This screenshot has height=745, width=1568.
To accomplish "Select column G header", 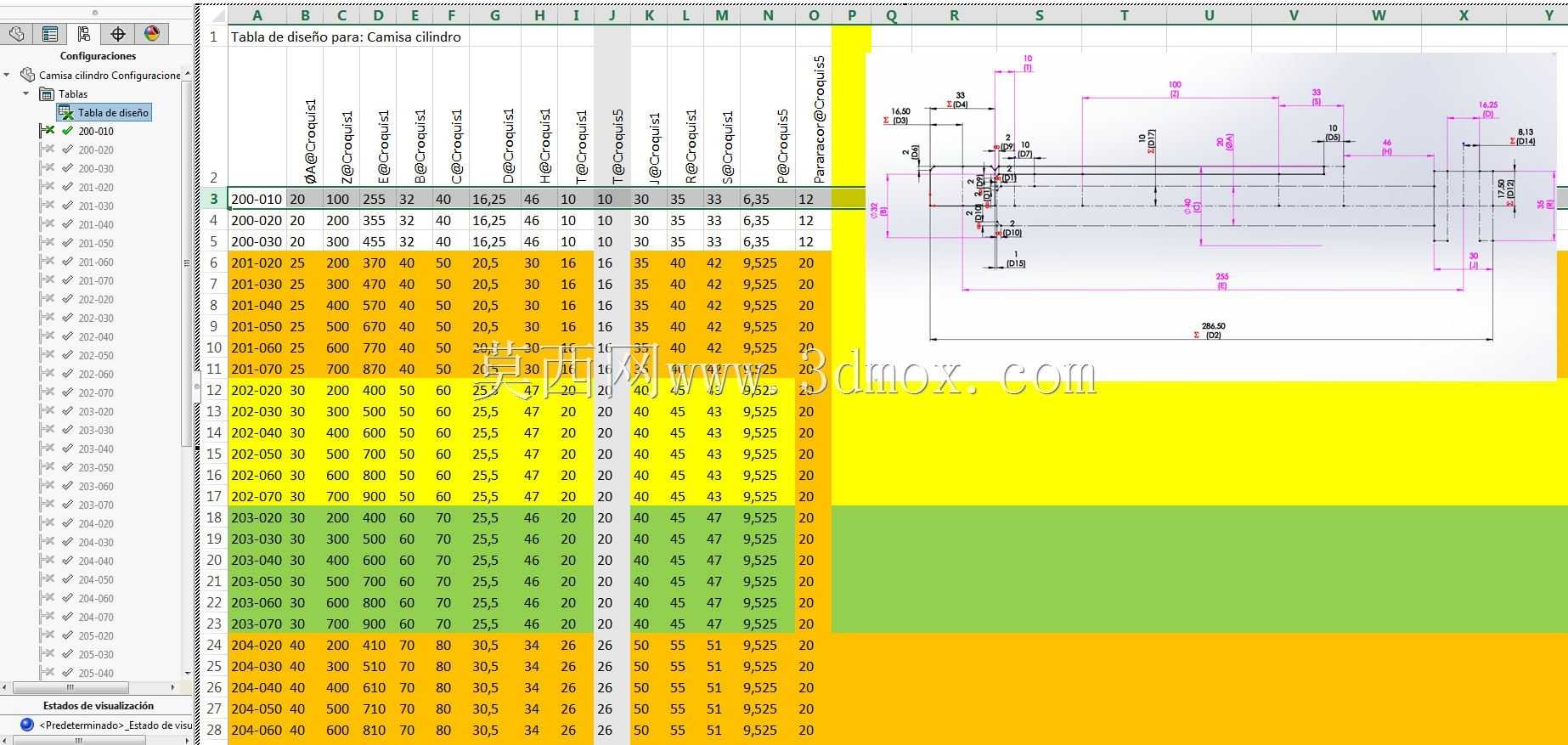I will 495,15.
